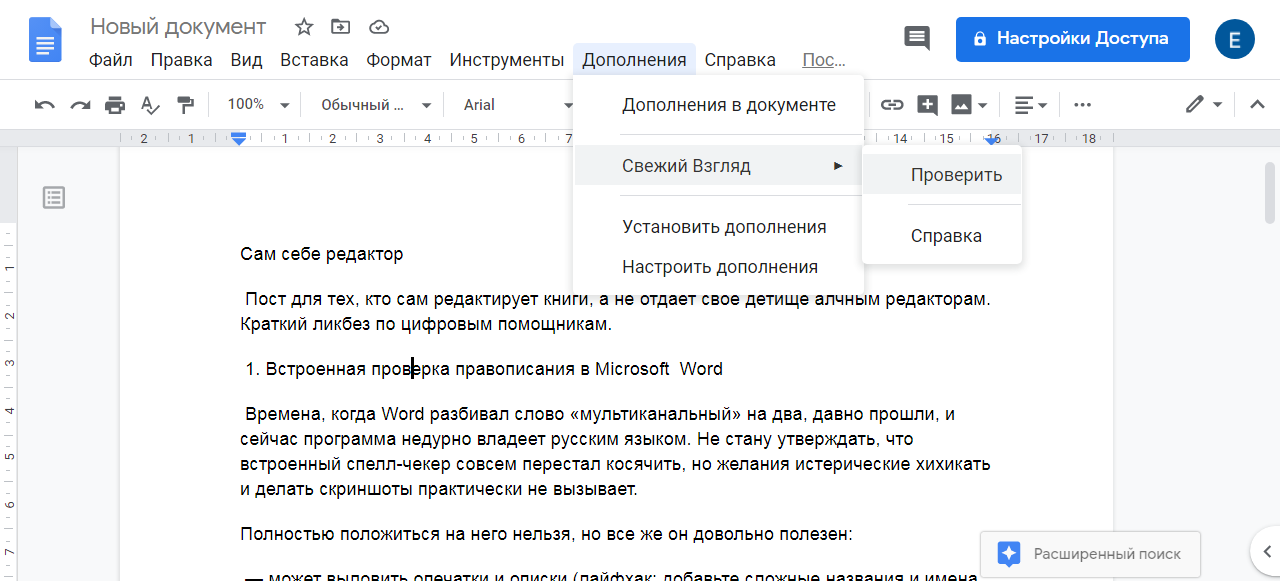The image size is (1280, 581).
Task: Open the comment history icon
Action: click(916, 39)
